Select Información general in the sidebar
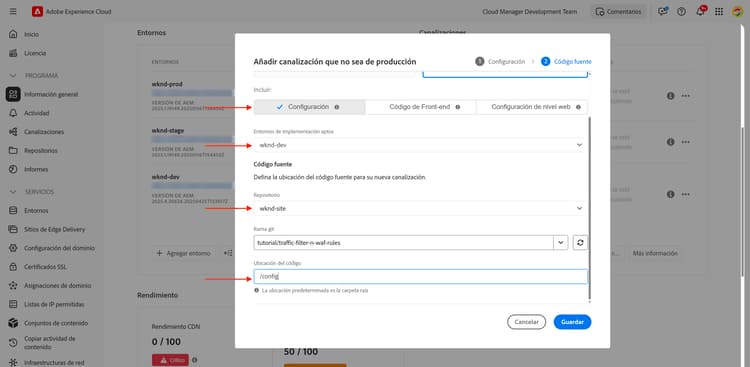Viewport: 750px width, 367px height. tap(51, 94)
